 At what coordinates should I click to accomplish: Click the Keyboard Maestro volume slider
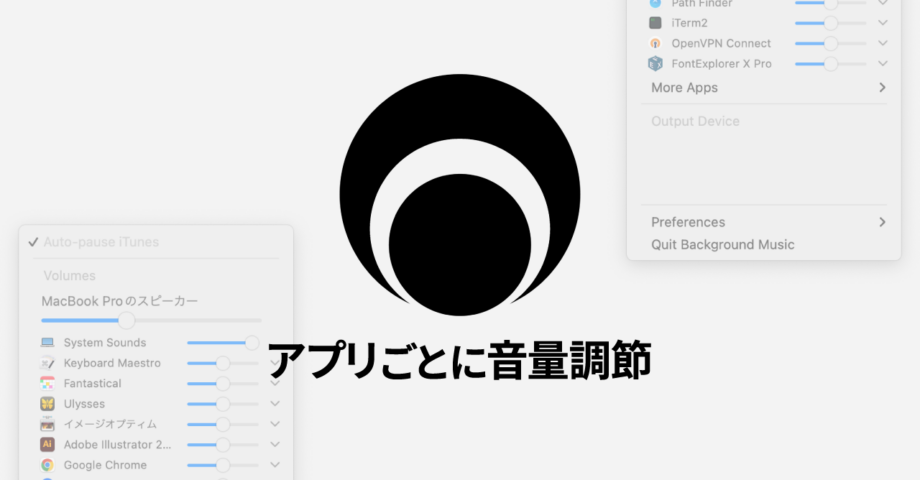tap(223, 363)
